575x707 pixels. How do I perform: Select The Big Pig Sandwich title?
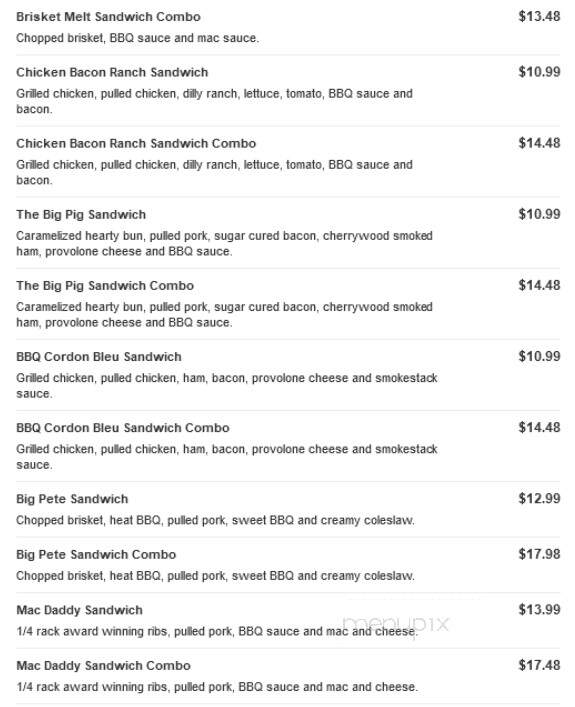pyautogui.click(x=81, y=215)
